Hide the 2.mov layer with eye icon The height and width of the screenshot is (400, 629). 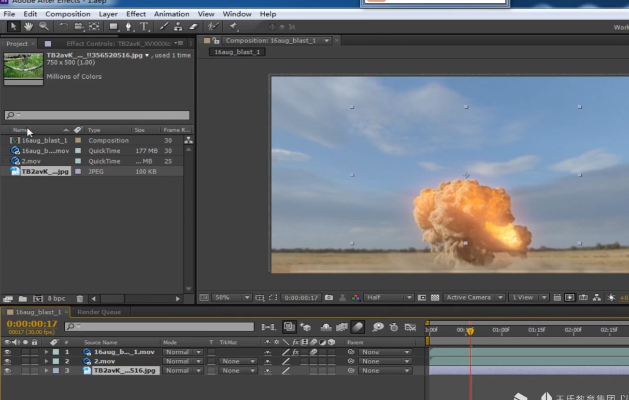8,361
